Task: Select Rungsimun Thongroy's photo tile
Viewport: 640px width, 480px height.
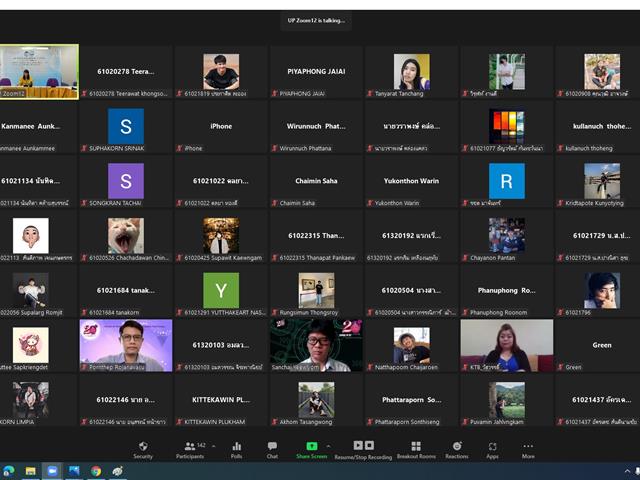Action: pyautogui.click(x=316, y=290)
